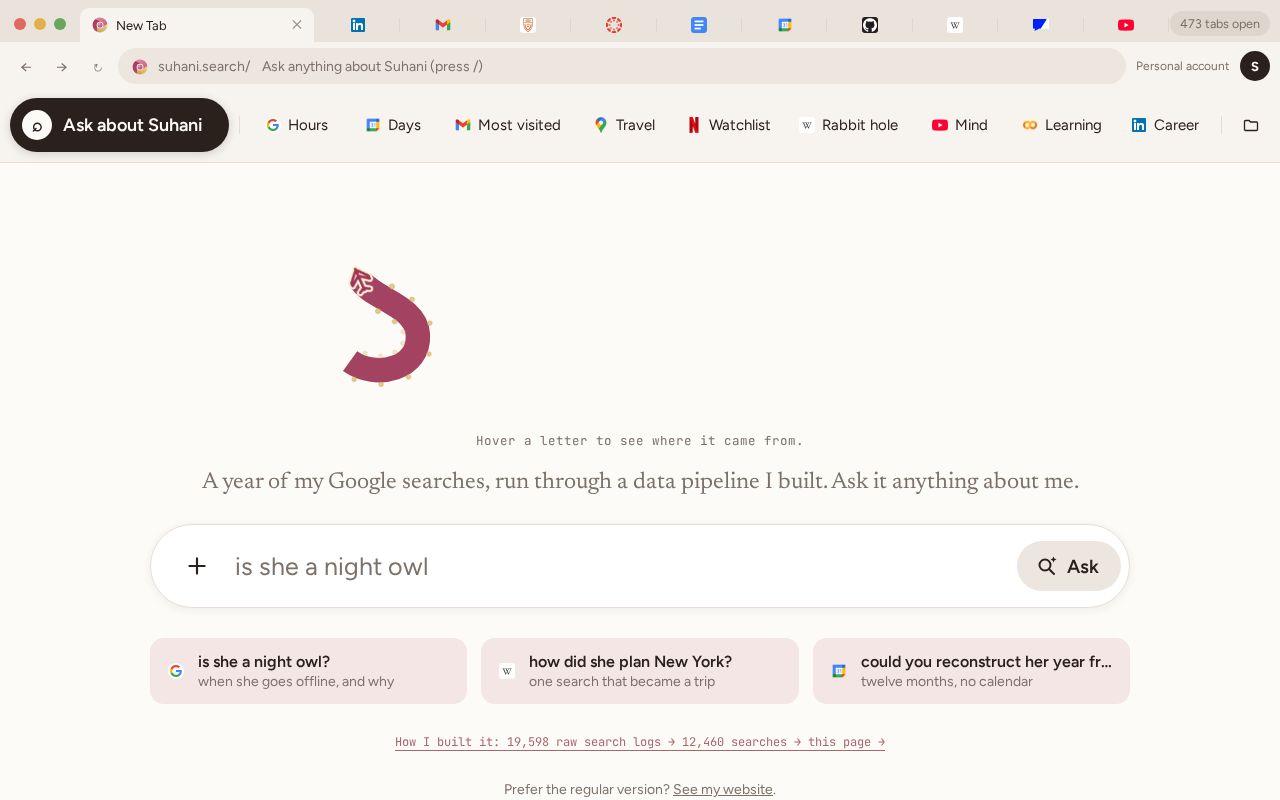This screenshot has width=1280, height=800.
Task: Close the New Tab tab
Action: pyautogui.click(x=297, y=25)
